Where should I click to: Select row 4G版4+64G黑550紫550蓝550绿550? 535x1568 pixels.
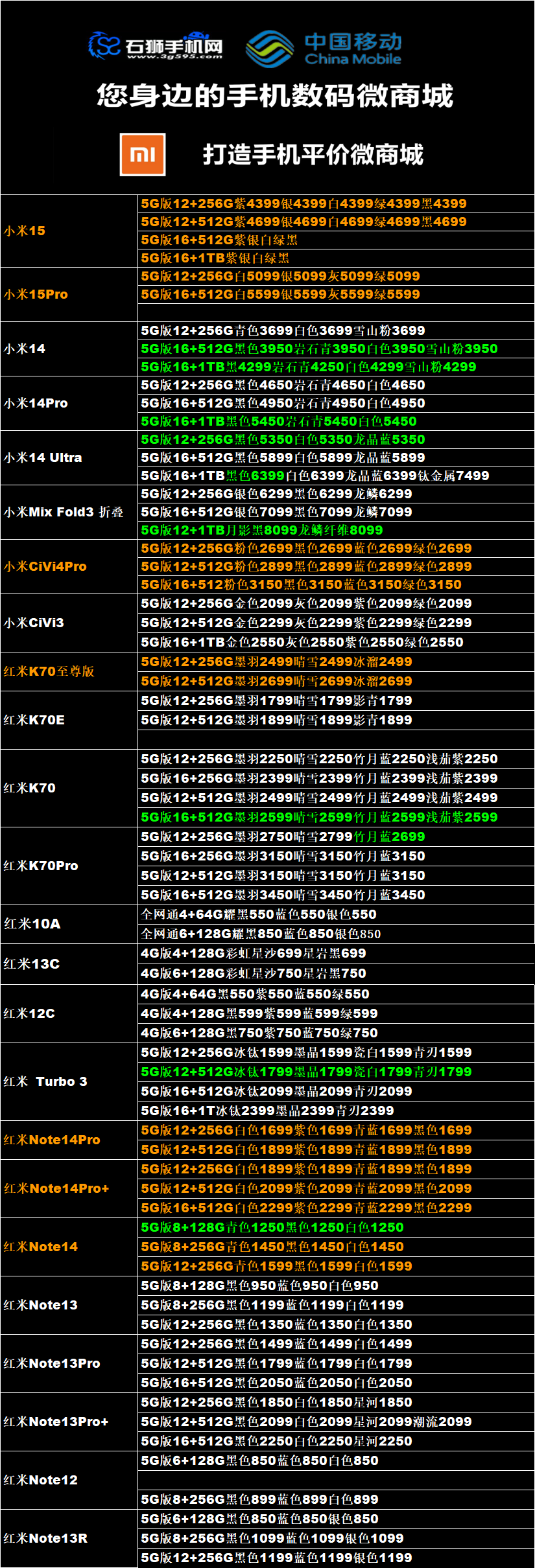[x=336, y=994]
